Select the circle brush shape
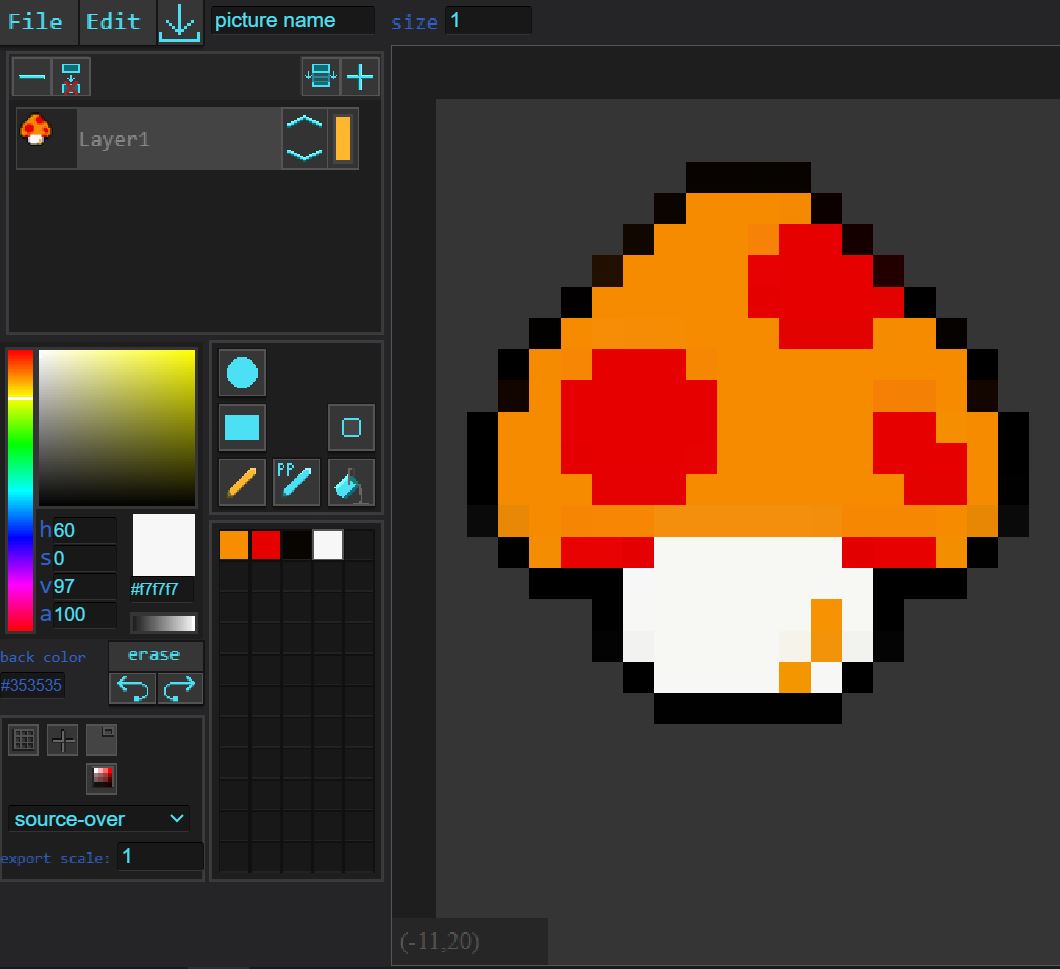Image resolution: width=1060 pixels, height=969 pixels. click(x=242, y=373)
